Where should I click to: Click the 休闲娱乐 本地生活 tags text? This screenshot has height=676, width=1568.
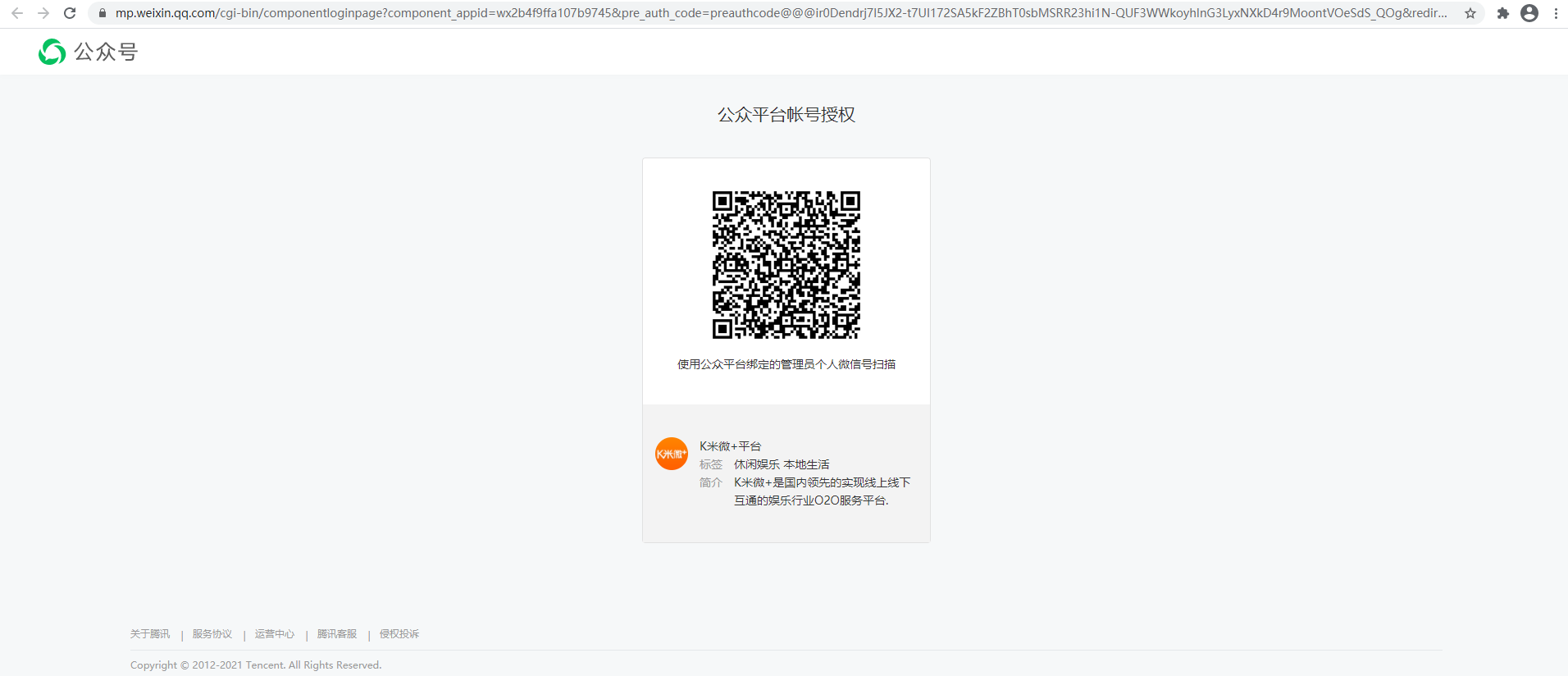point(782,464)
